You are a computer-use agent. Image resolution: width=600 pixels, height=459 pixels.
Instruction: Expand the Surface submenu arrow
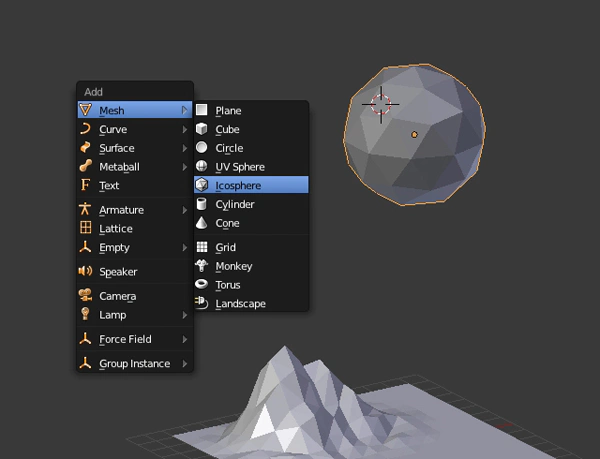[185, 148]
